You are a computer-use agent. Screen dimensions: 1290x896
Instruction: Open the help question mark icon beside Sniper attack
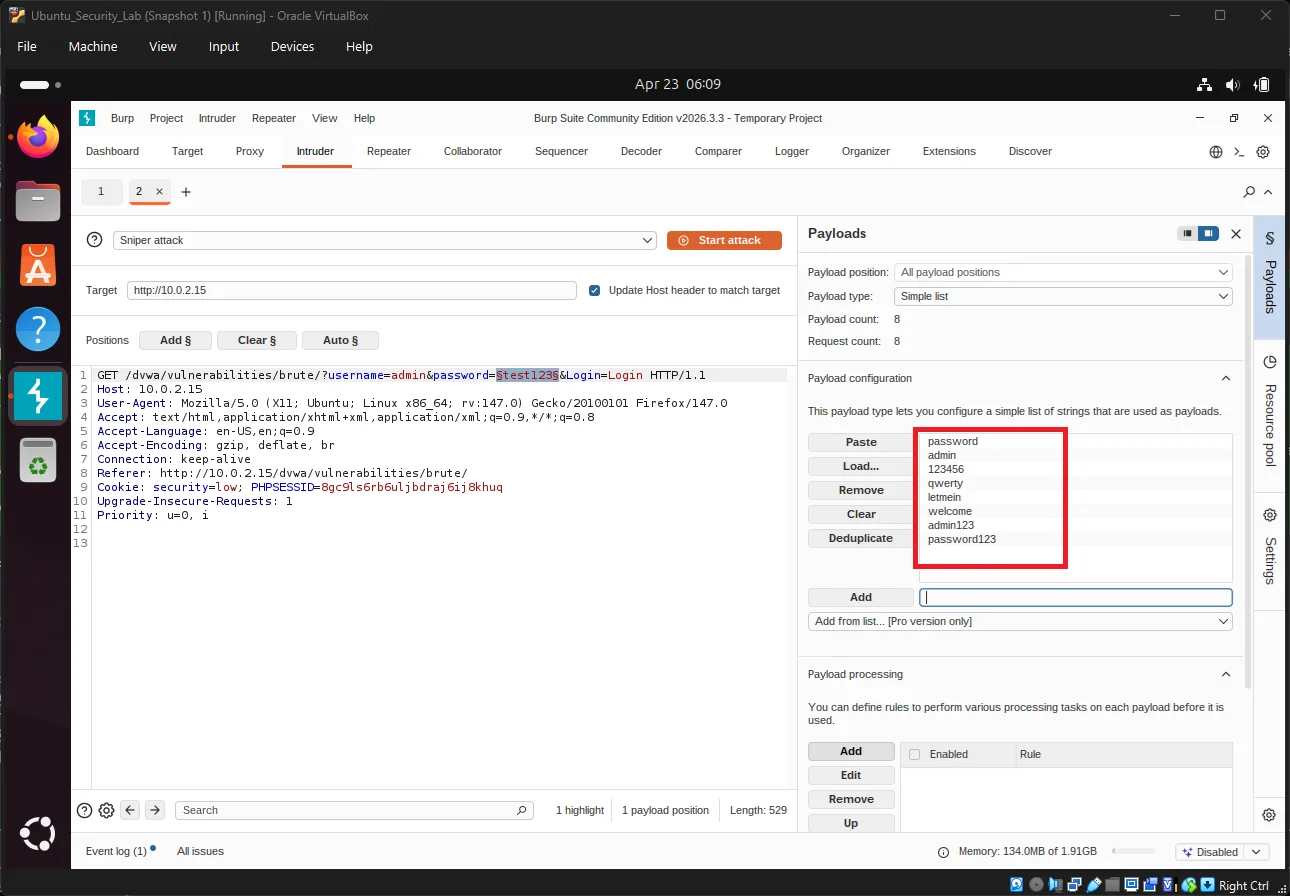(x=93, y=240)
